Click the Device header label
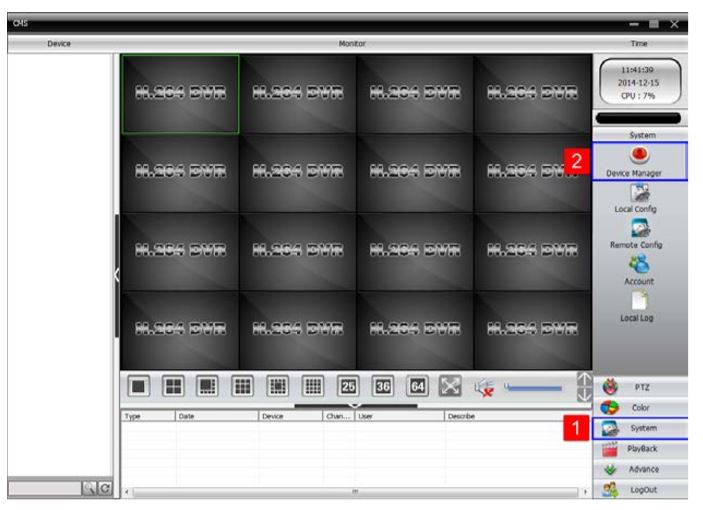The height and width of the screenshot is (510, 703). (x=59, y=43)
